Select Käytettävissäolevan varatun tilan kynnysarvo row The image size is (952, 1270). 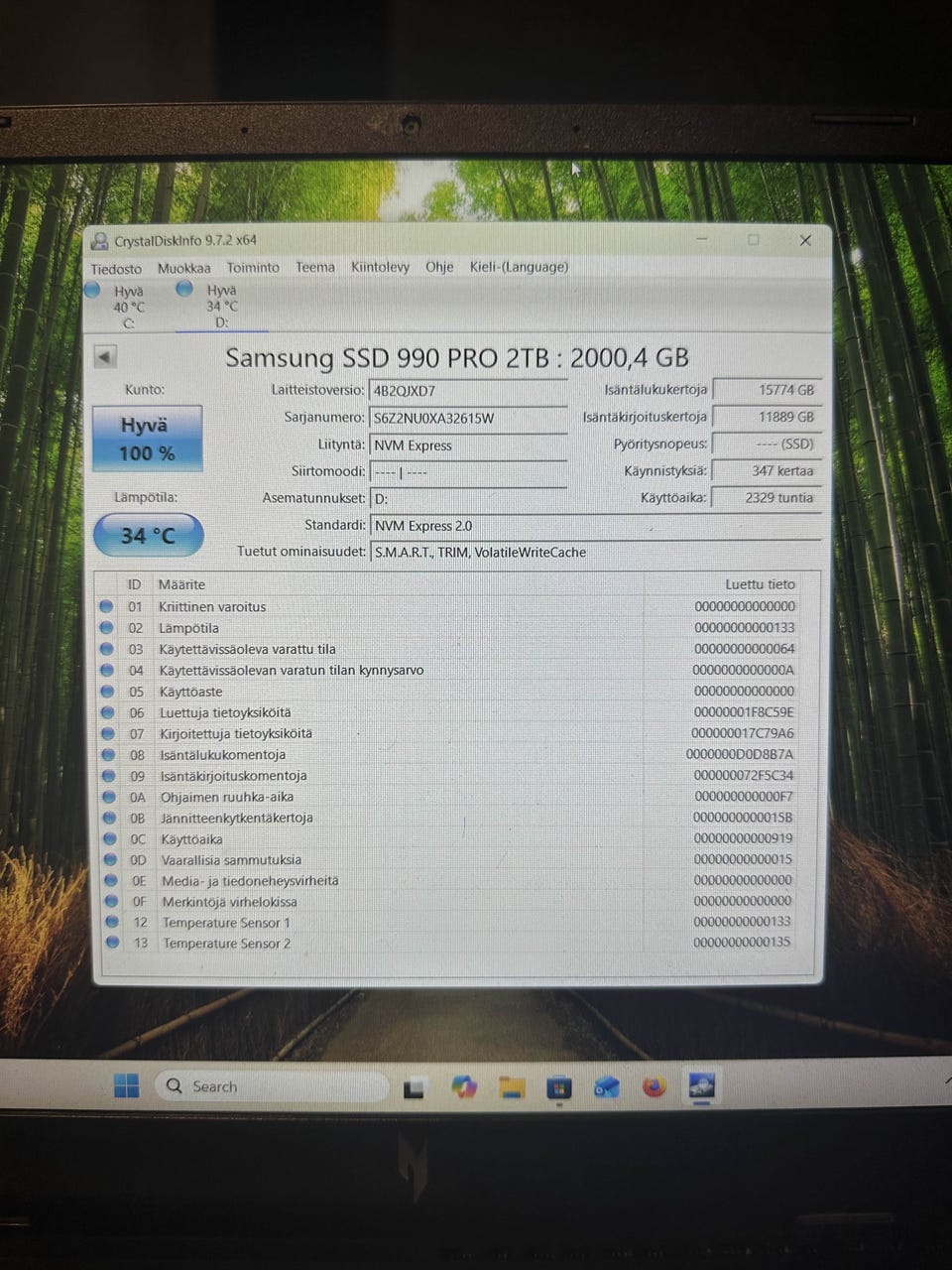(458, 670)
